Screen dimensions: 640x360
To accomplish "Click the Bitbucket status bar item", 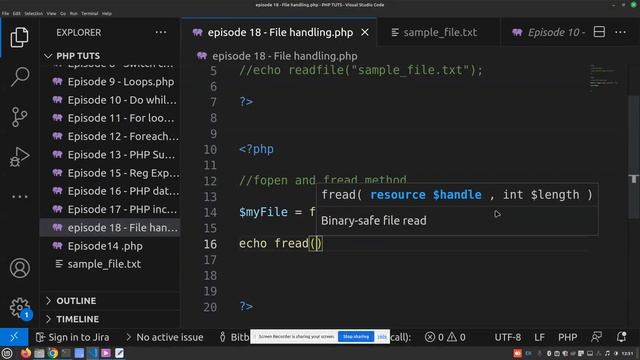I will coord(234,337).
